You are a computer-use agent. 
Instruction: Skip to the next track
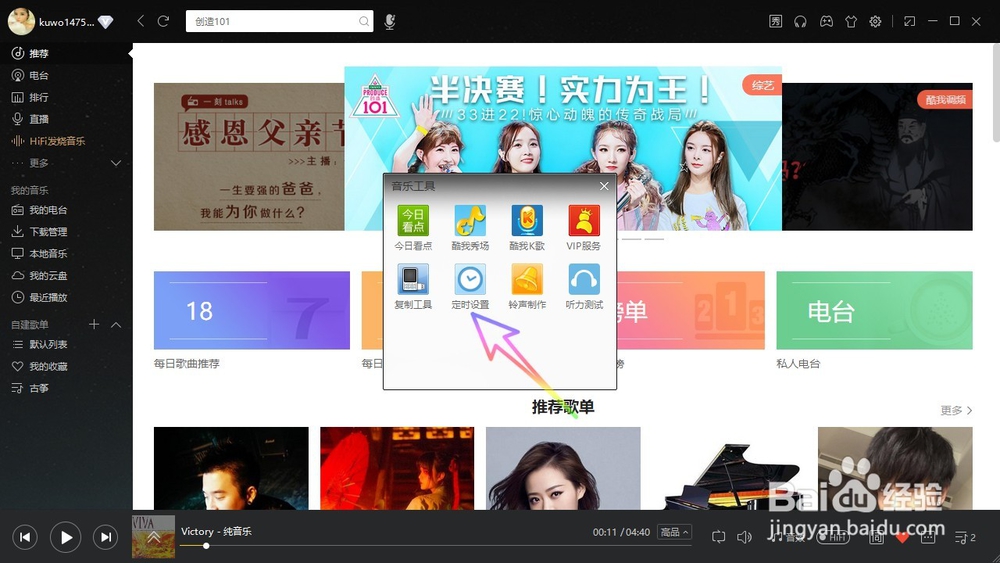click(106, 537)
